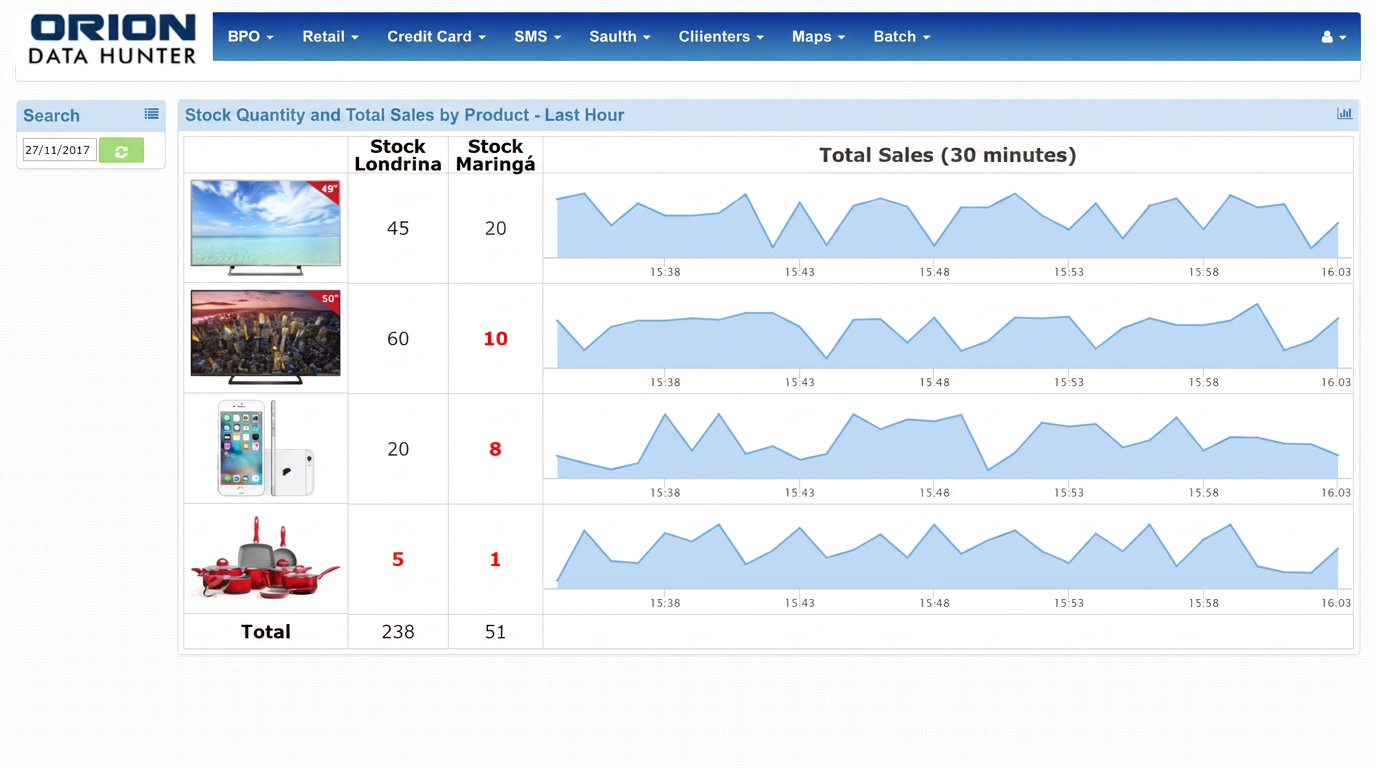Click the red cookware set image
Image resolution: width=1376 pixels, height=768 pixels.
coord(265,558)
